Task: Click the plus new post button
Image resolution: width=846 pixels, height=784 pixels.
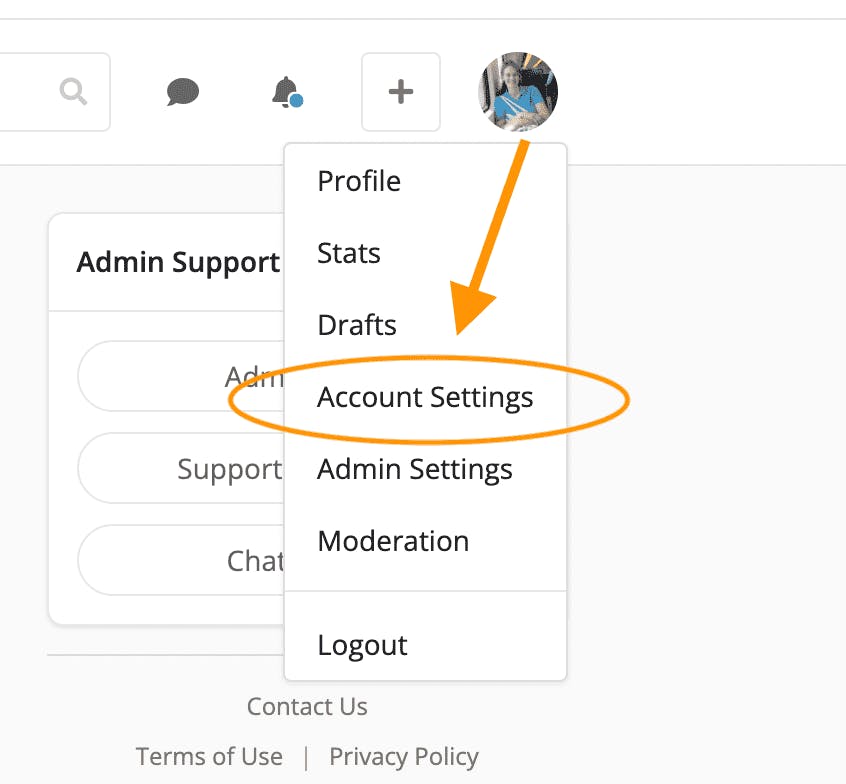Action: [x=401, y=92]
